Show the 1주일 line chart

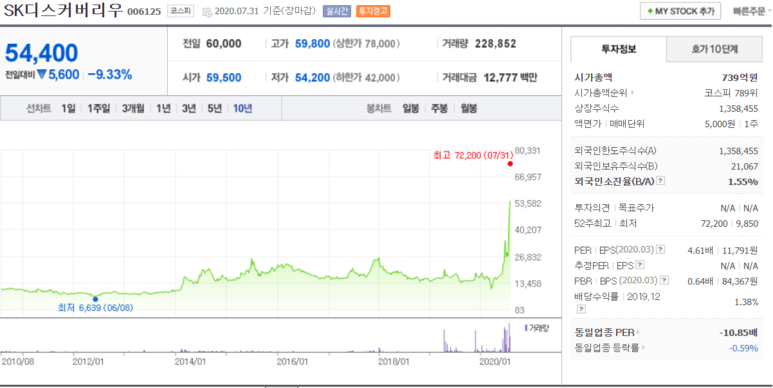tap(99, 108)
